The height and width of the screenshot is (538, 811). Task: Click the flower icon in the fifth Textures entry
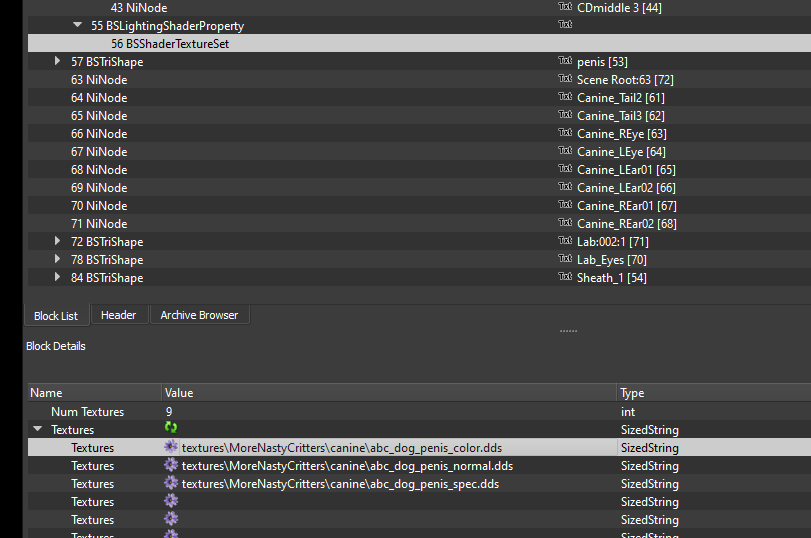coord(171,519)
